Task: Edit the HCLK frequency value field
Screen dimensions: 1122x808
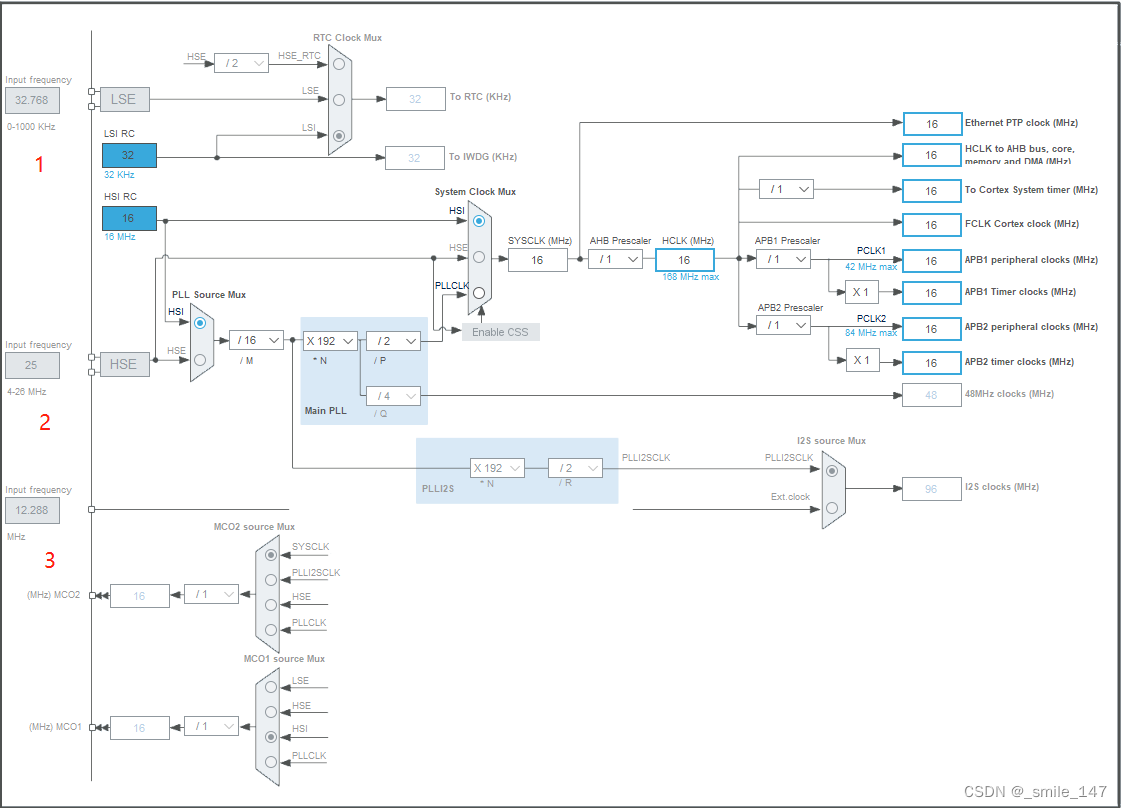Action: 683,259
